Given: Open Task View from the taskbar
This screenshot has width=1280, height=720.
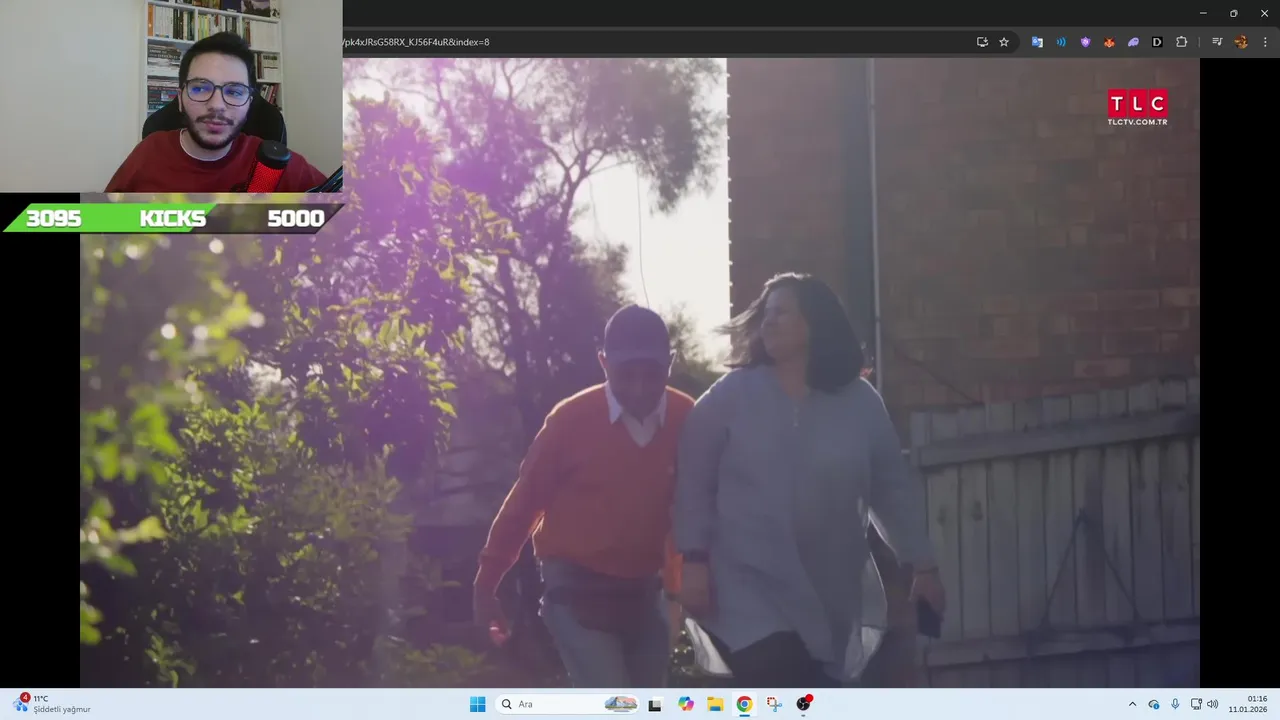Looking at the screenshot, I should [x=655, y=704].
